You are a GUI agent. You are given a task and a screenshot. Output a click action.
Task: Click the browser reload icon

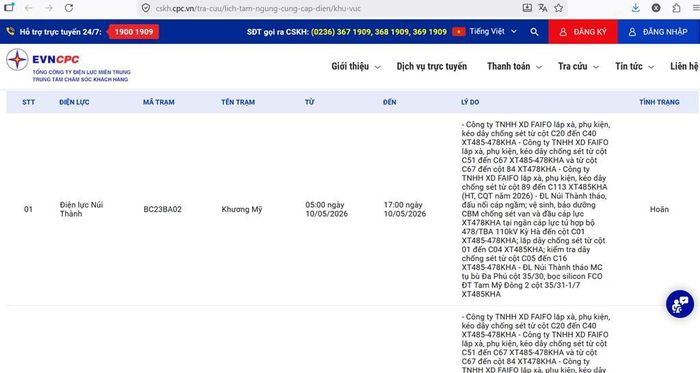click(x=69, y=8)
